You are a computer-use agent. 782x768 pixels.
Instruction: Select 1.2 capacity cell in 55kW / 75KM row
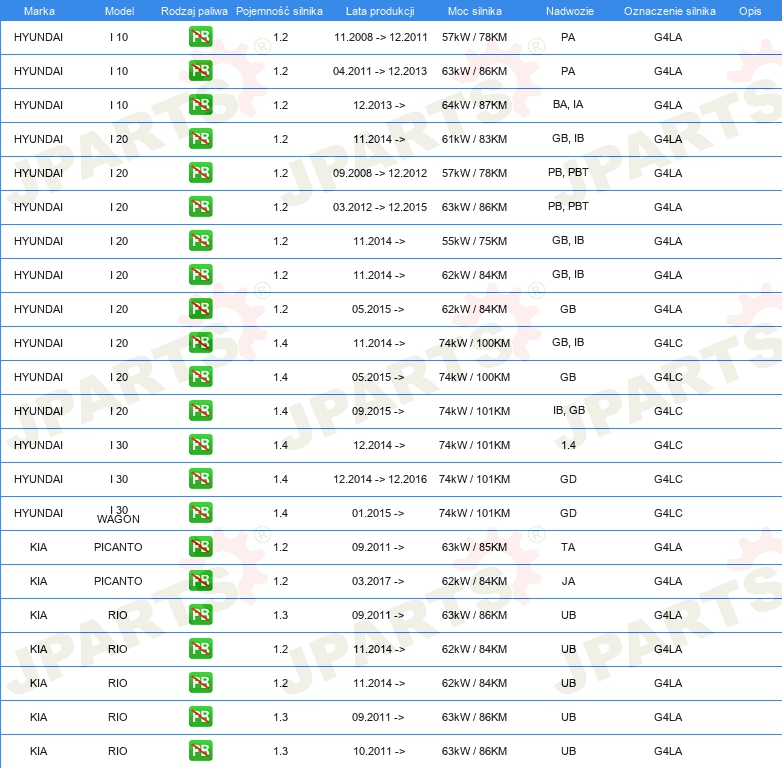click(281, 240)
